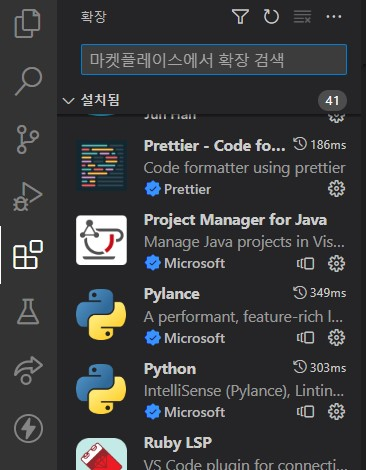This screenshot has width=366, height=470.
Task: Open the Live Share arrow icon view
Action: click(28, 370)
